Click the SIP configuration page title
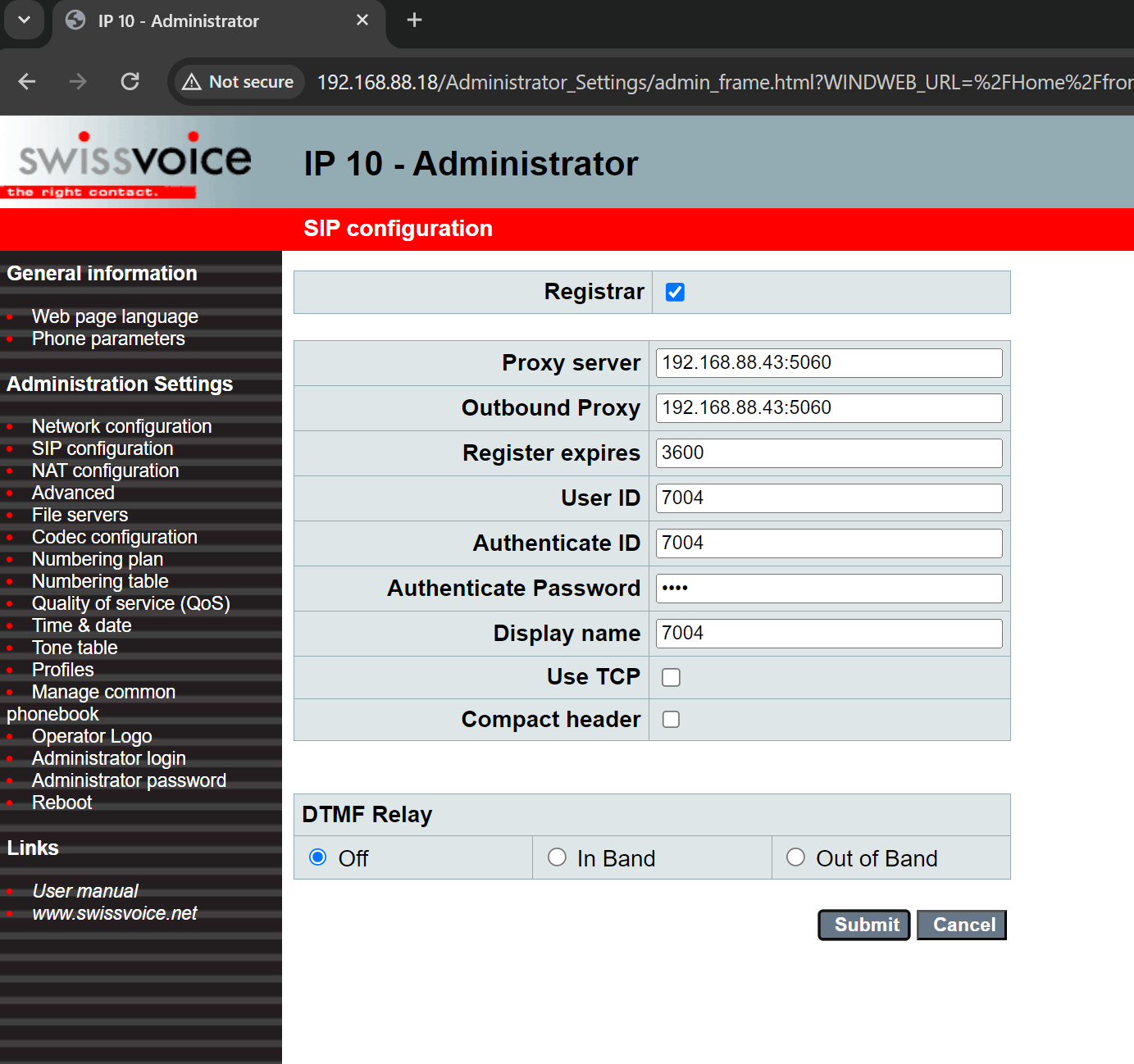This screenshot has height=1064, width=1134. [x=398, y=228]
